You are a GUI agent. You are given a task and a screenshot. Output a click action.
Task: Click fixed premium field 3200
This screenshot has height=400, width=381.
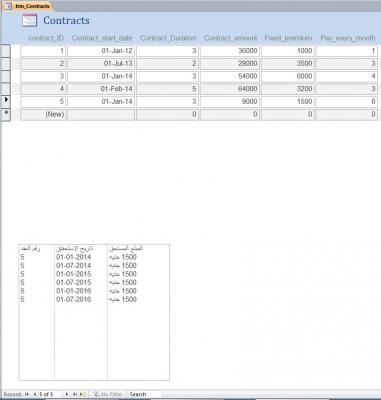(x=288, y=89)
